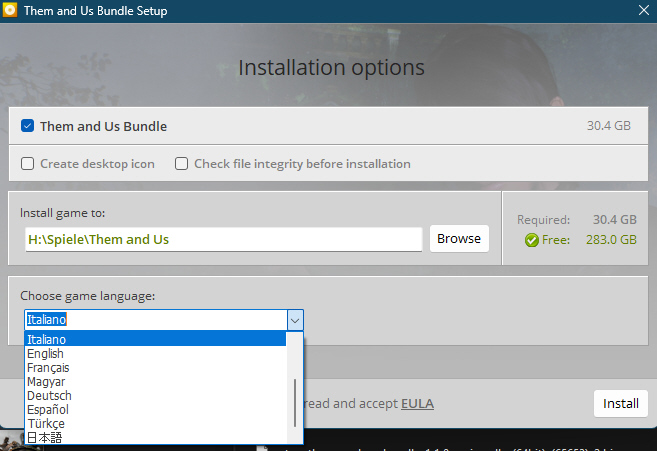Click the Install button
657x451 pixels.
(621, 403)
